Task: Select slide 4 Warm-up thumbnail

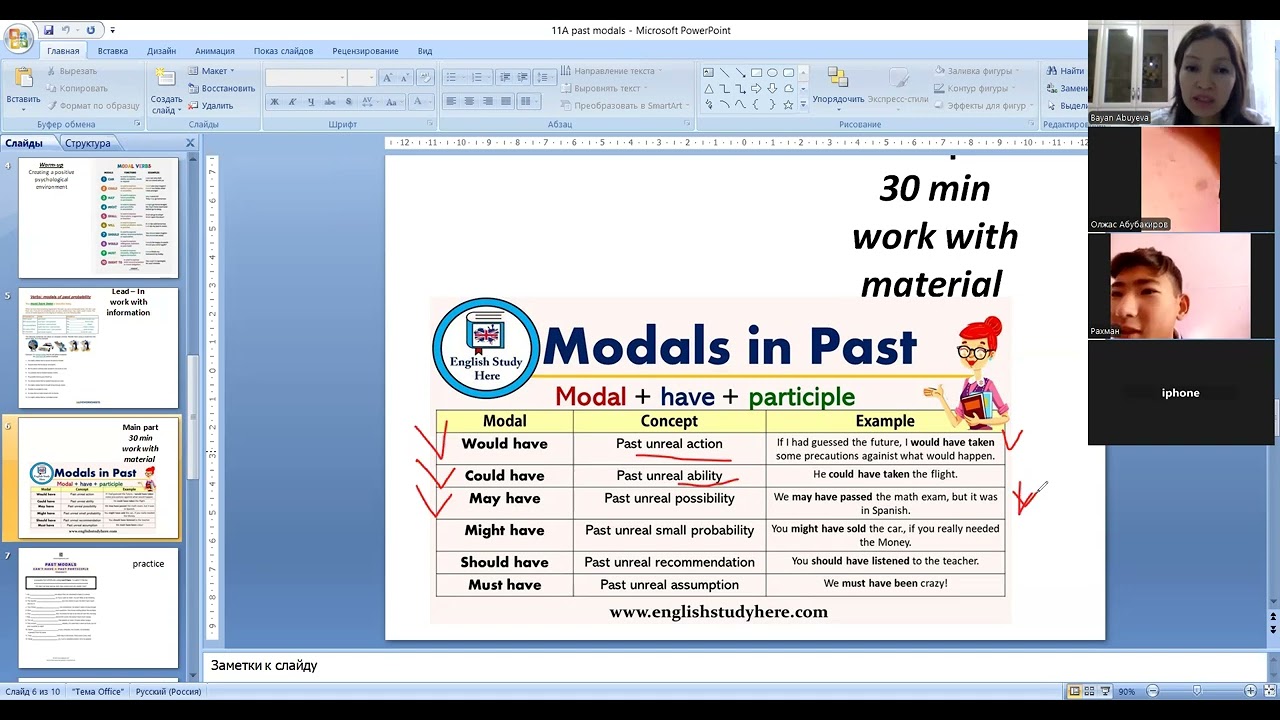Action: (x=98, y=217)
